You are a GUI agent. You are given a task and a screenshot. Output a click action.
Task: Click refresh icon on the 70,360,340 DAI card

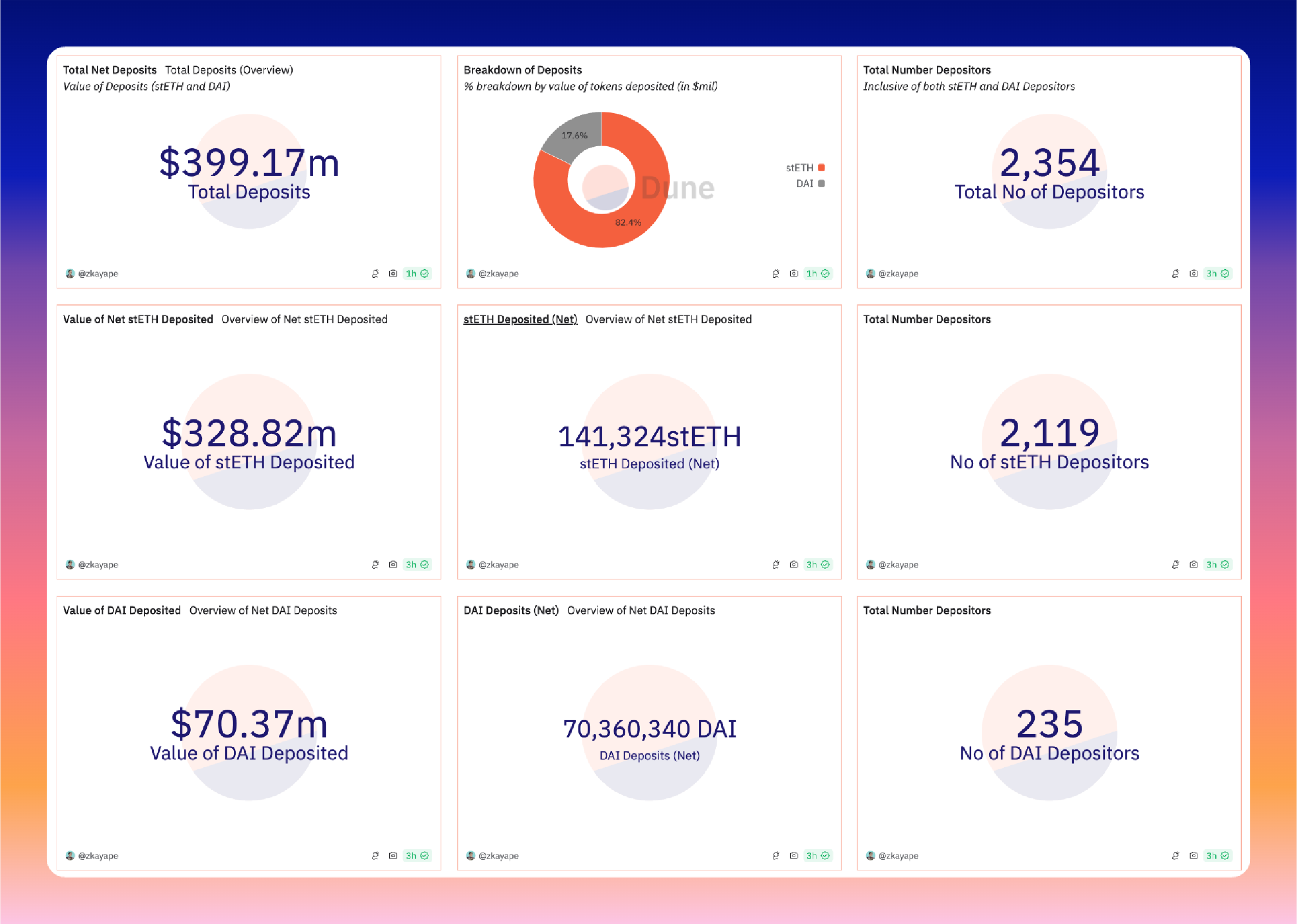click(x=776, y=856)
